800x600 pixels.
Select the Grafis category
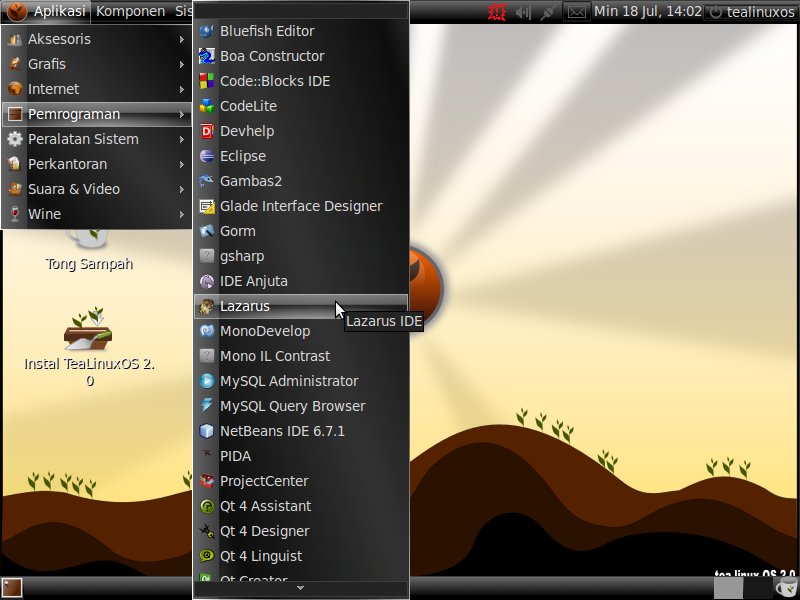pos(97,64)
